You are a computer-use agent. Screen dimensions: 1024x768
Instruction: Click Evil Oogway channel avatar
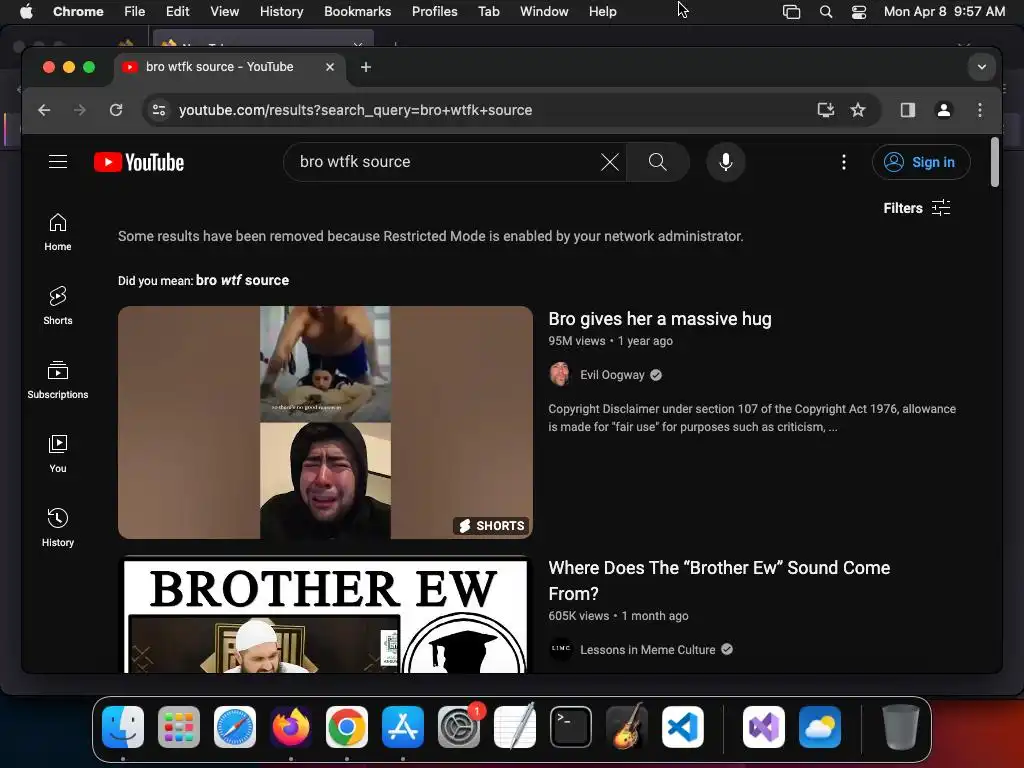tap(560, 374)
